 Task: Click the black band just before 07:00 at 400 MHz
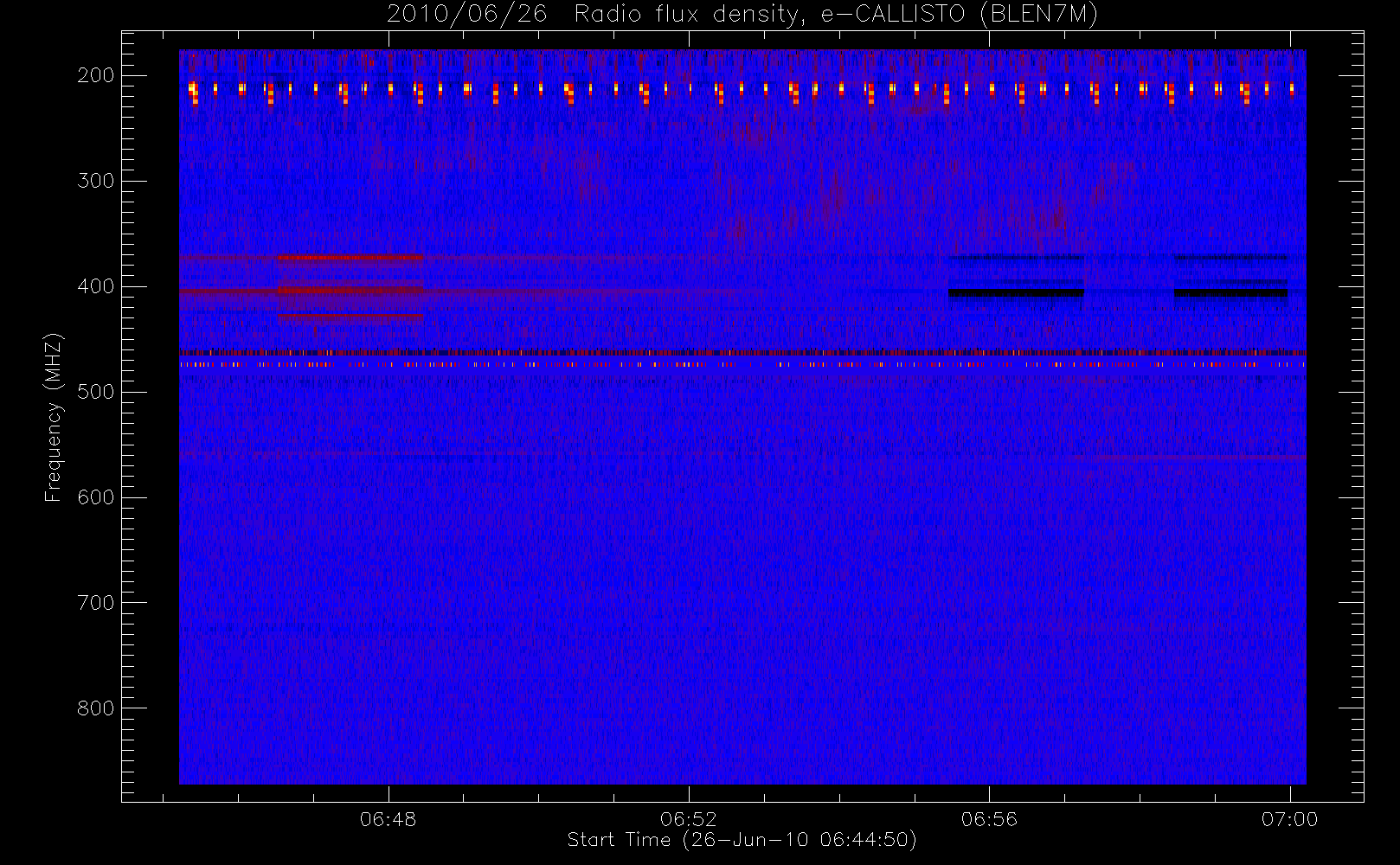tap(1230, 293)
